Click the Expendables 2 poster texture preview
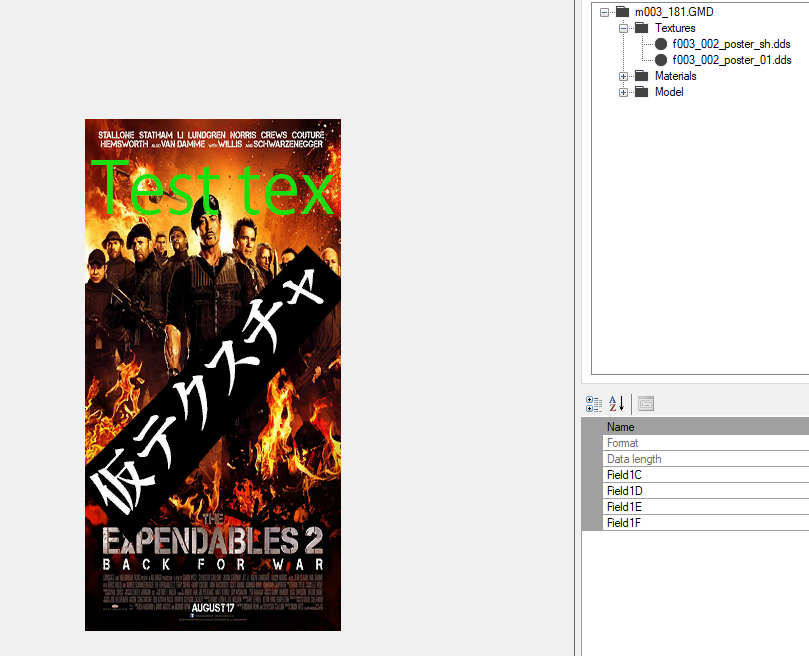809x656 pixels. point(213,375)
